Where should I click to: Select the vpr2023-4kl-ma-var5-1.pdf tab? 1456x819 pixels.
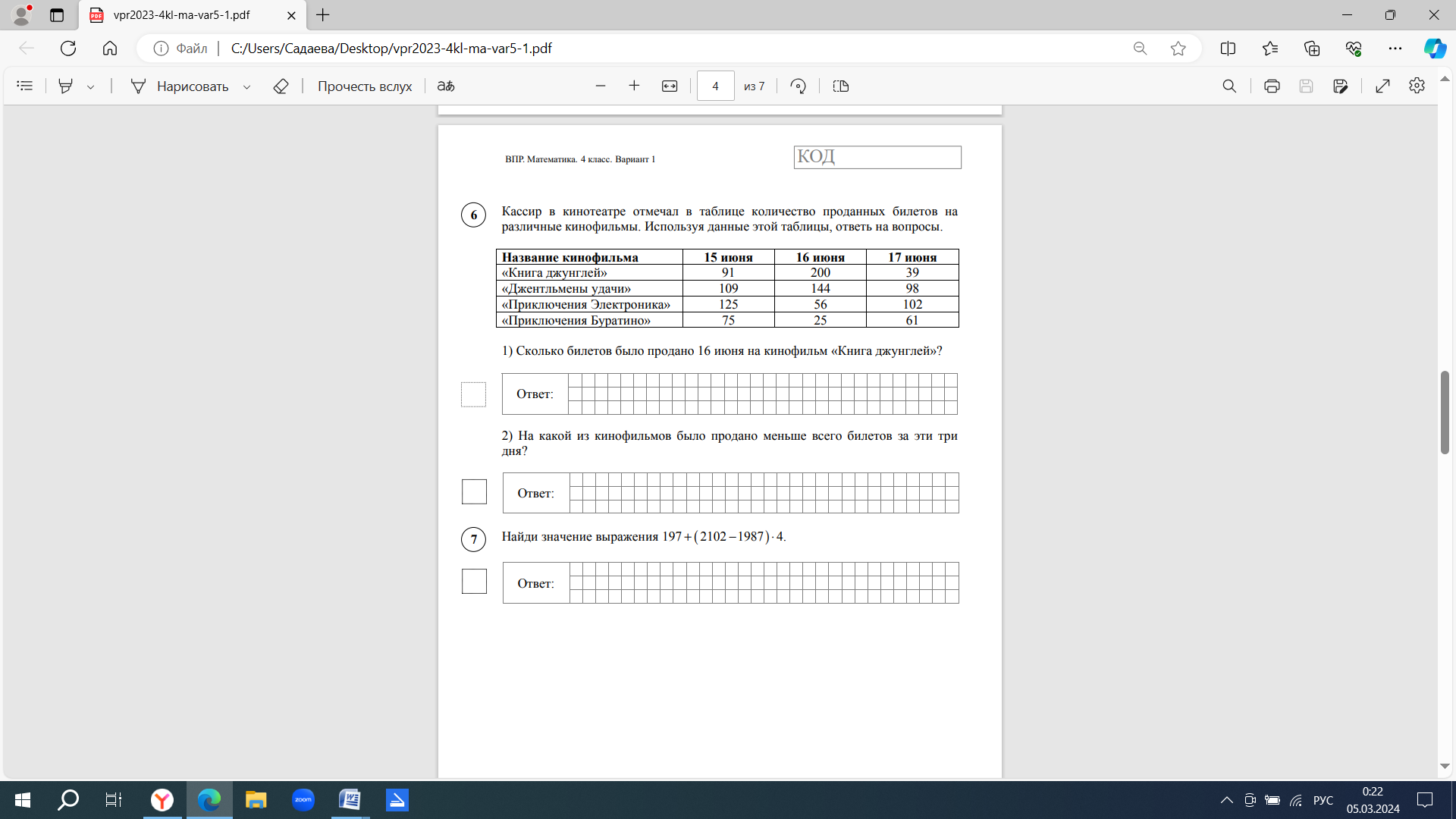coord(182,15)
